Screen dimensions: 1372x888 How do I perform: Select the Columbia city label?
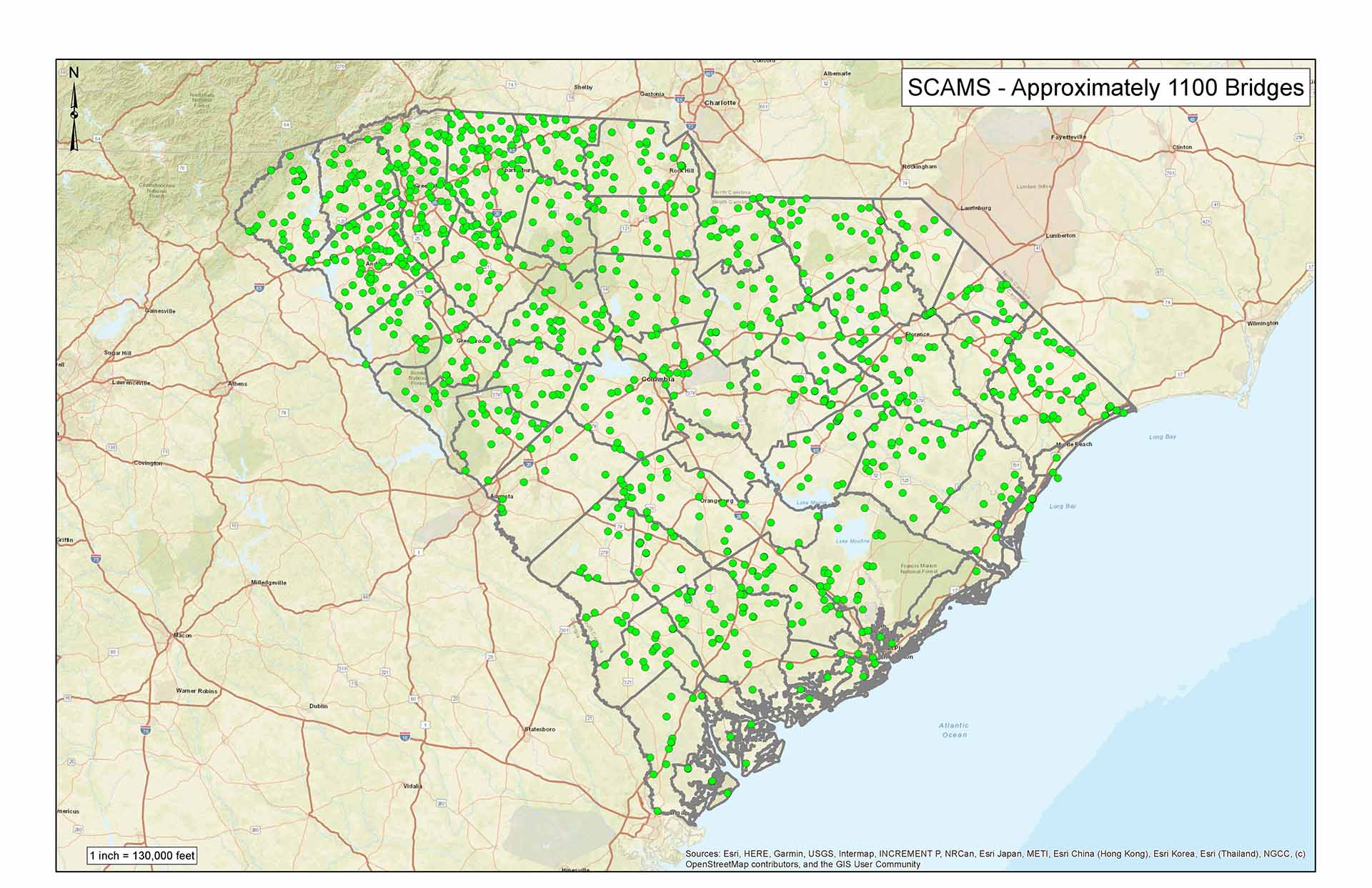click(x=657, y=379)
